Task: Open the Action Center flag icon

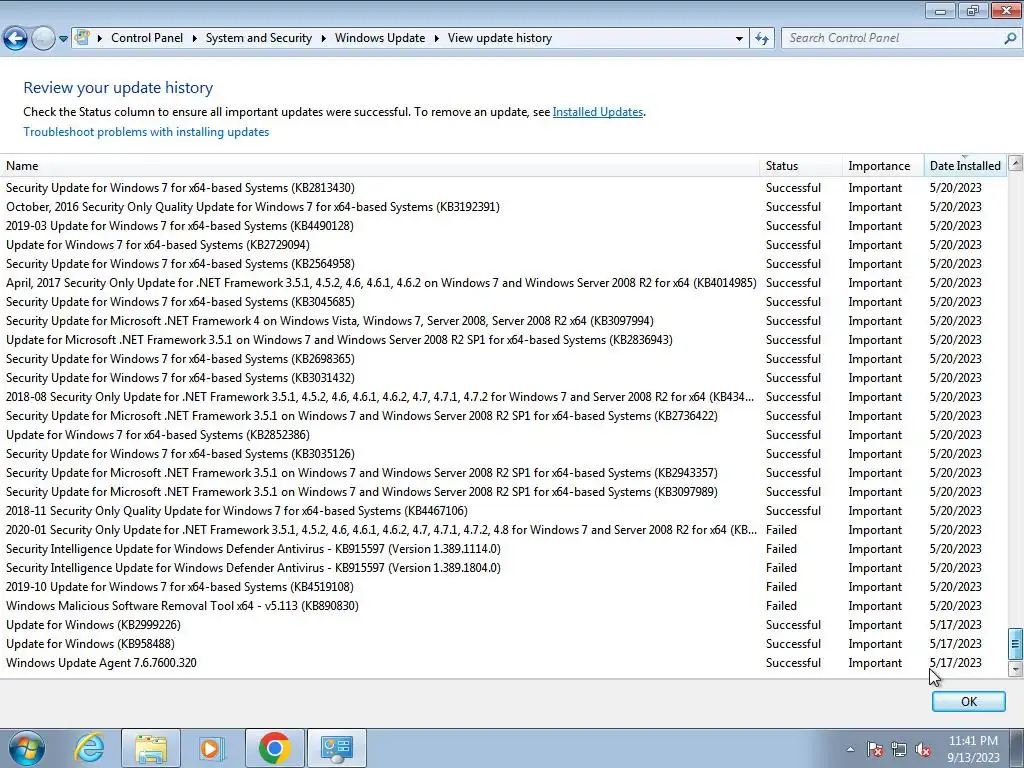Action: click(x=874, y=749)
